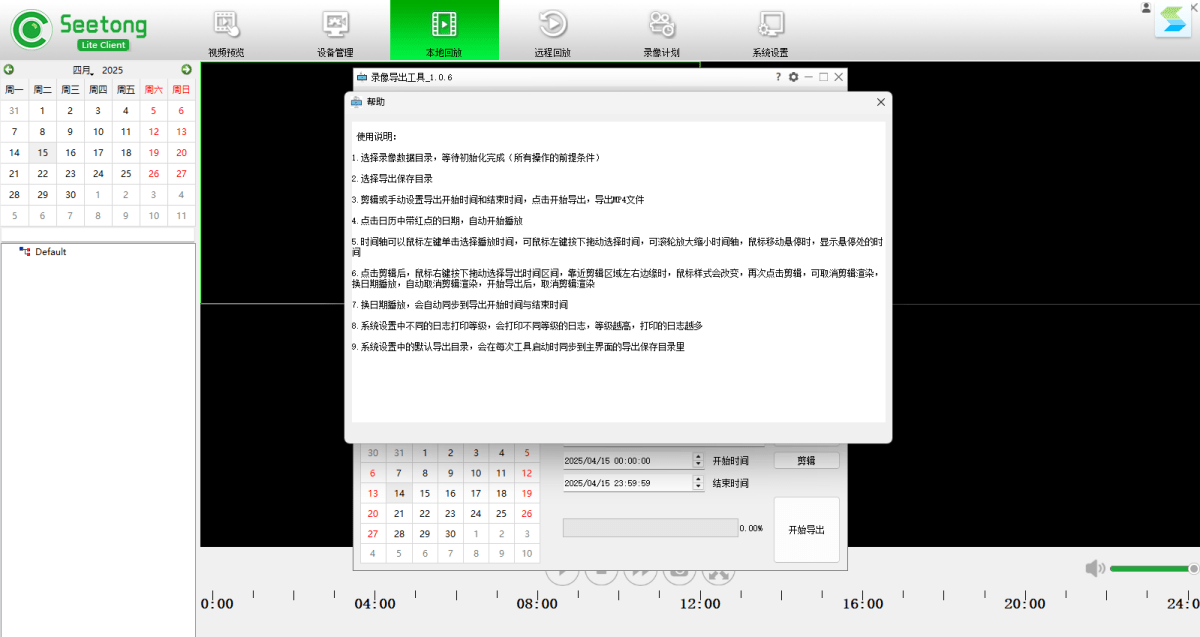Decrement the 结束时间 end time with its stepper
This screenshot has width=1200, height=637.
point(698,484)
